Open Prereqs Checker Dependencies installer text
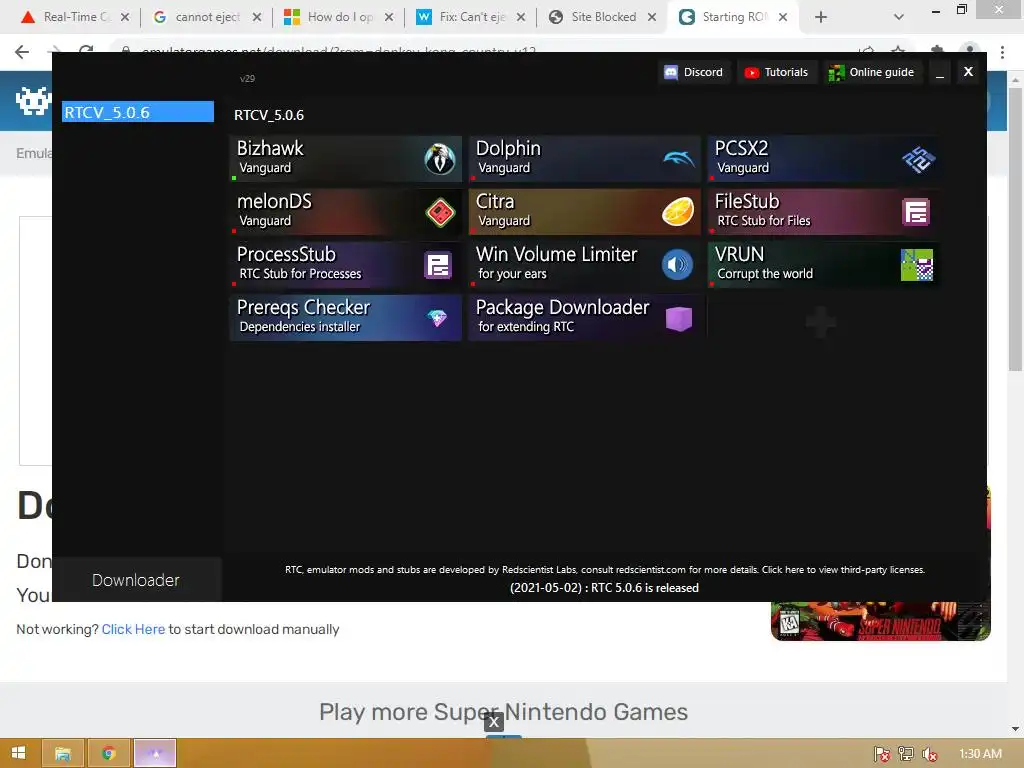This screenshot has height=768, width=1024. tap(303, 316)
